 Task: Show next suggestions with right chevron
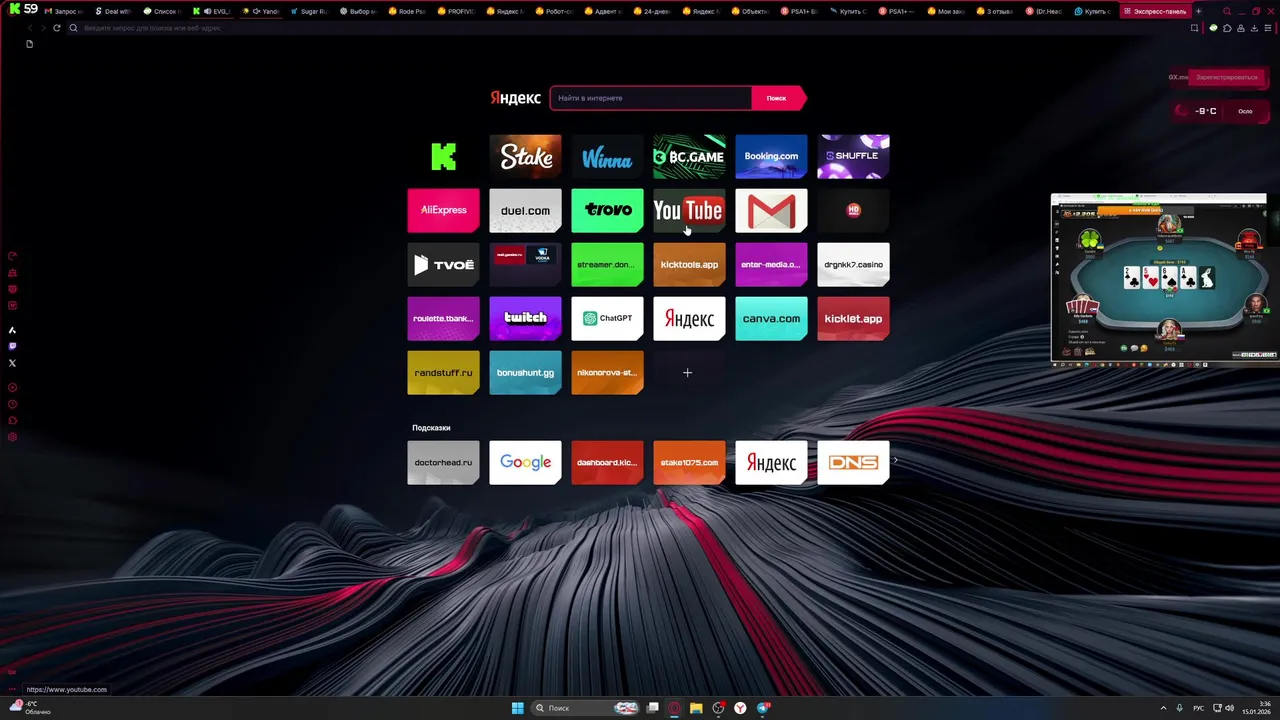pos(896,461)
